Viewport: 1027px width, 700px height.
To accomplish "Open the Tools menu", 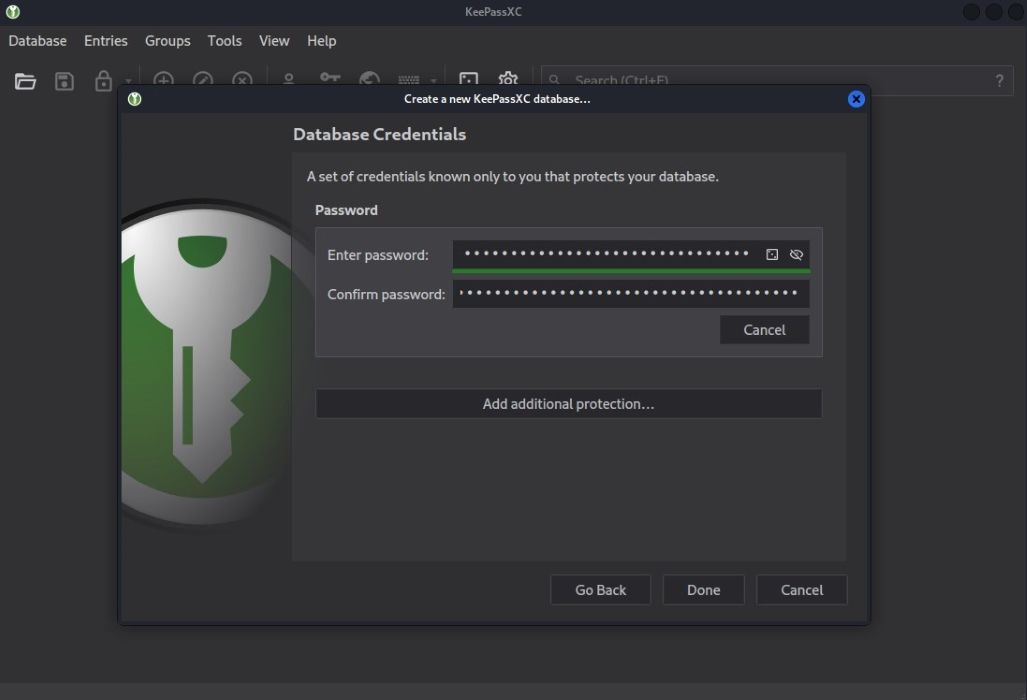I will pyautogui.click(x=224, y=41).
